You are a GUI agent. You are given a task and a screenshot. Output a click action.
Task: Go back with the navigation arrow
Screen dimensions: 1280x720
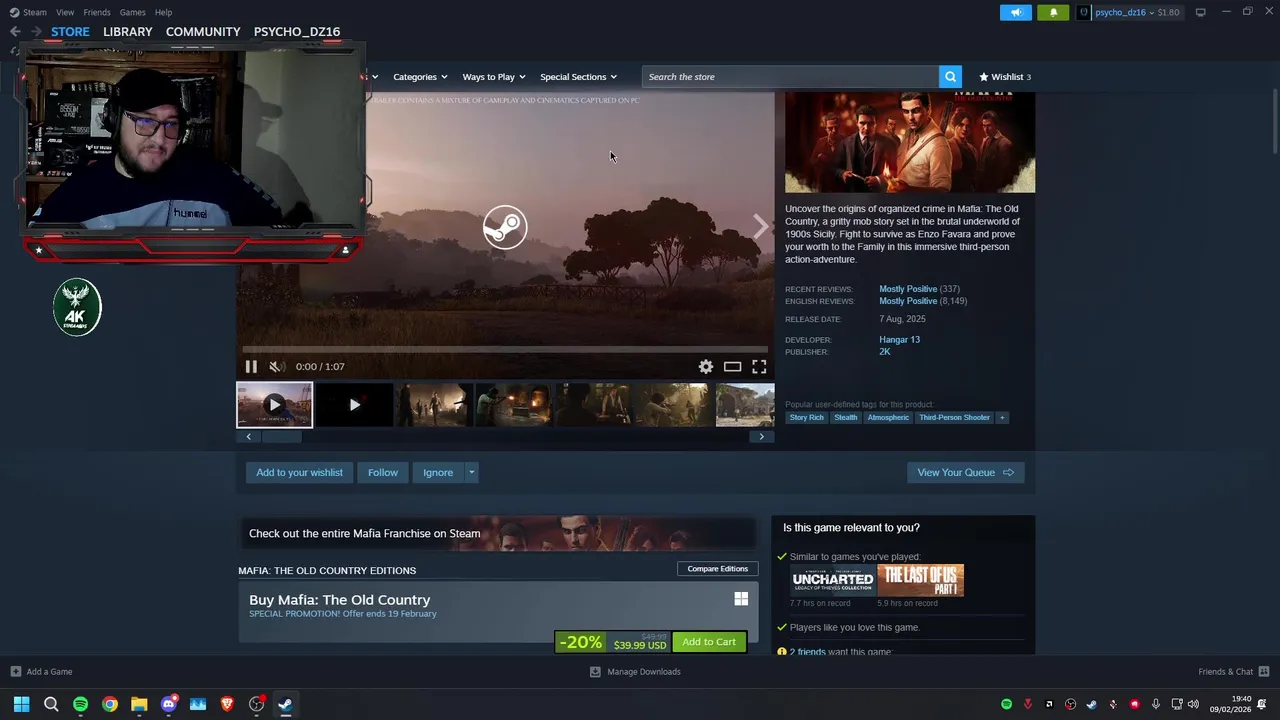coord(15,31)
